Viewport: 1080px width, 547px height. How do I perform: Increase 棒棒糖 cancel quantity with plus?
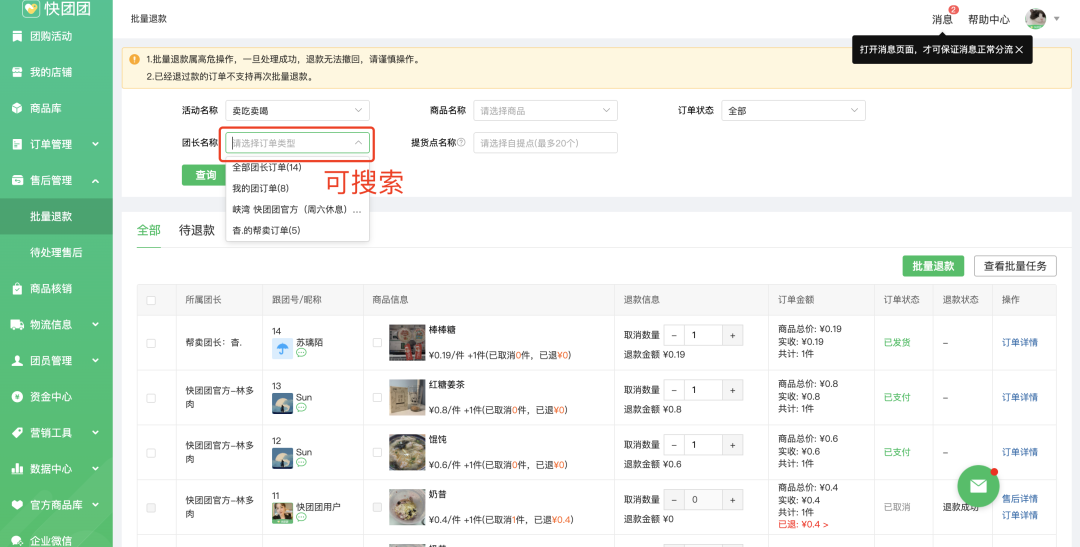coord(733,335)
